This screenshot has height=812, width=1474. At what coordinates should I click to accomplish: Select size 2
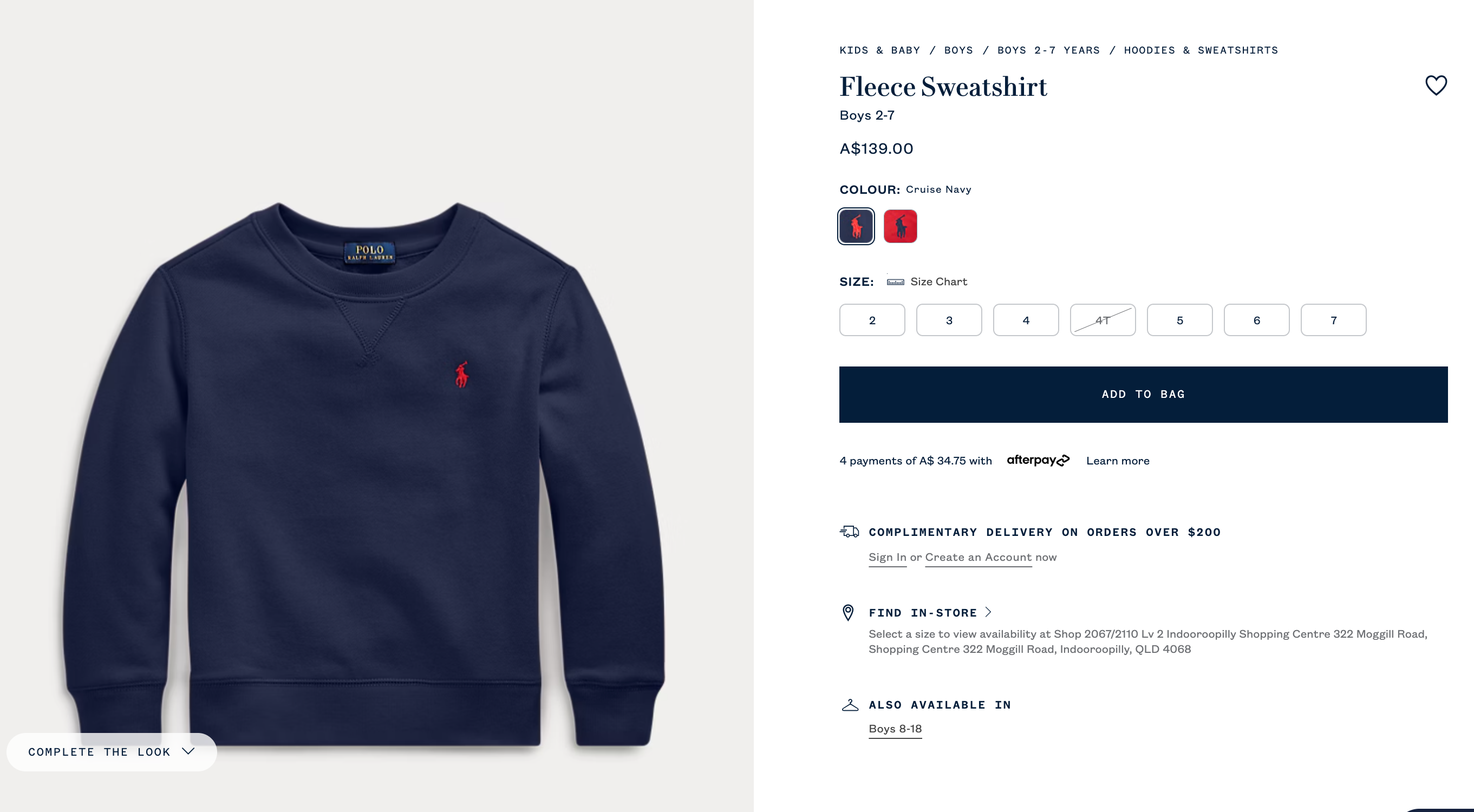coord(872,320)
